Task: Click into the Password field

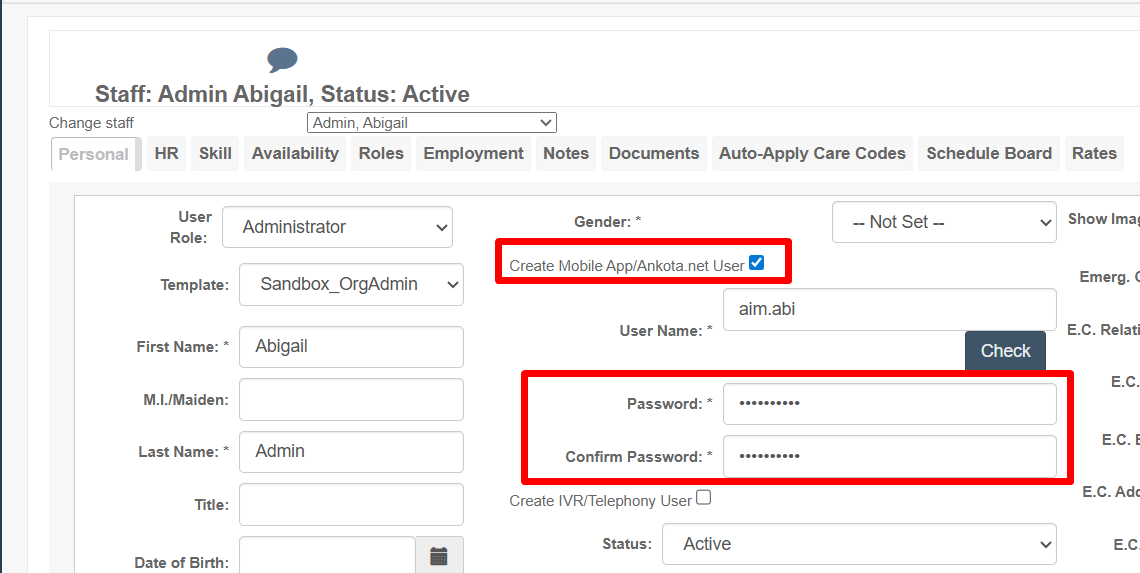Action: pos(890,404)
